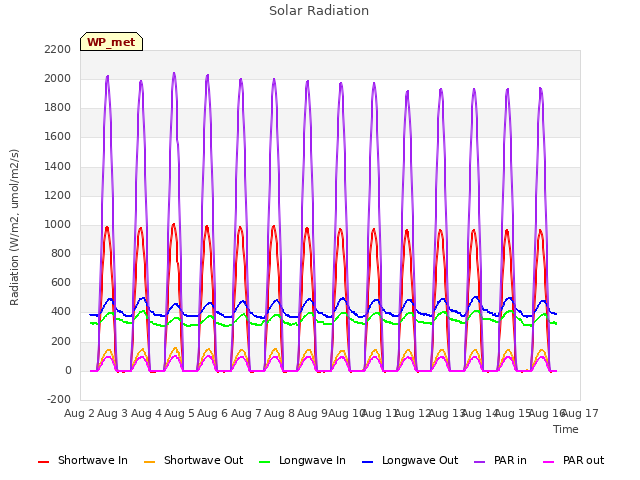Click the red Shortwave In legend swatch
640x480 pixels.
pos(43,462)
